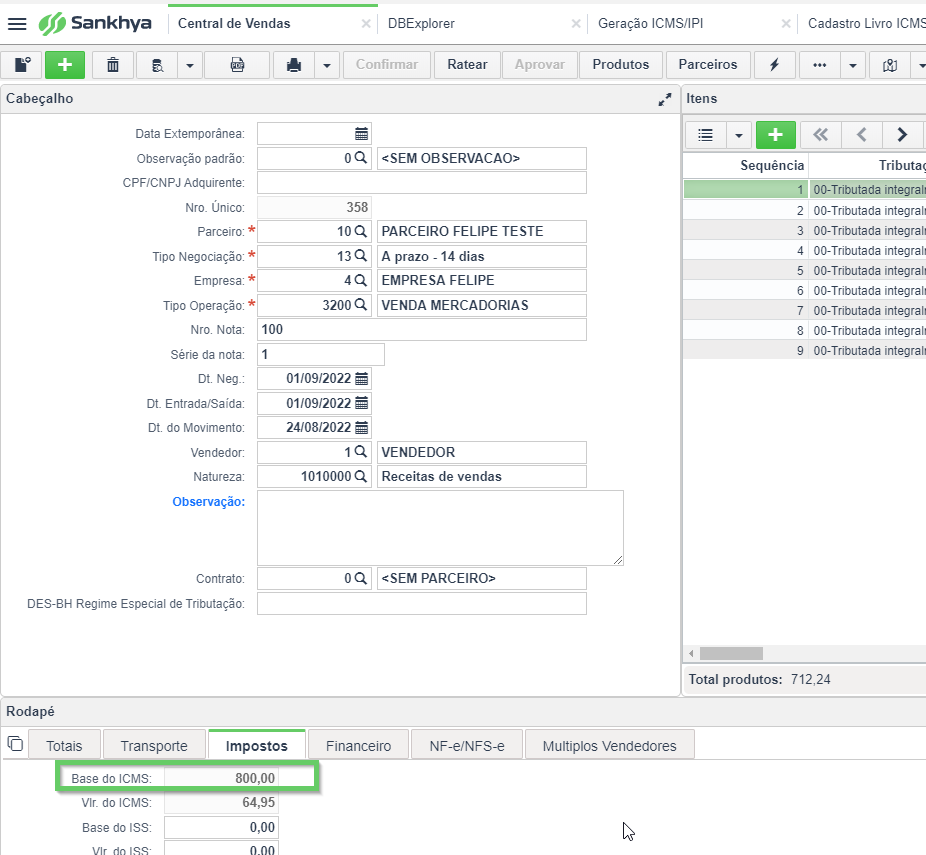Click the Parceiros button
926x855 pixels.
(x=708, y=65)
